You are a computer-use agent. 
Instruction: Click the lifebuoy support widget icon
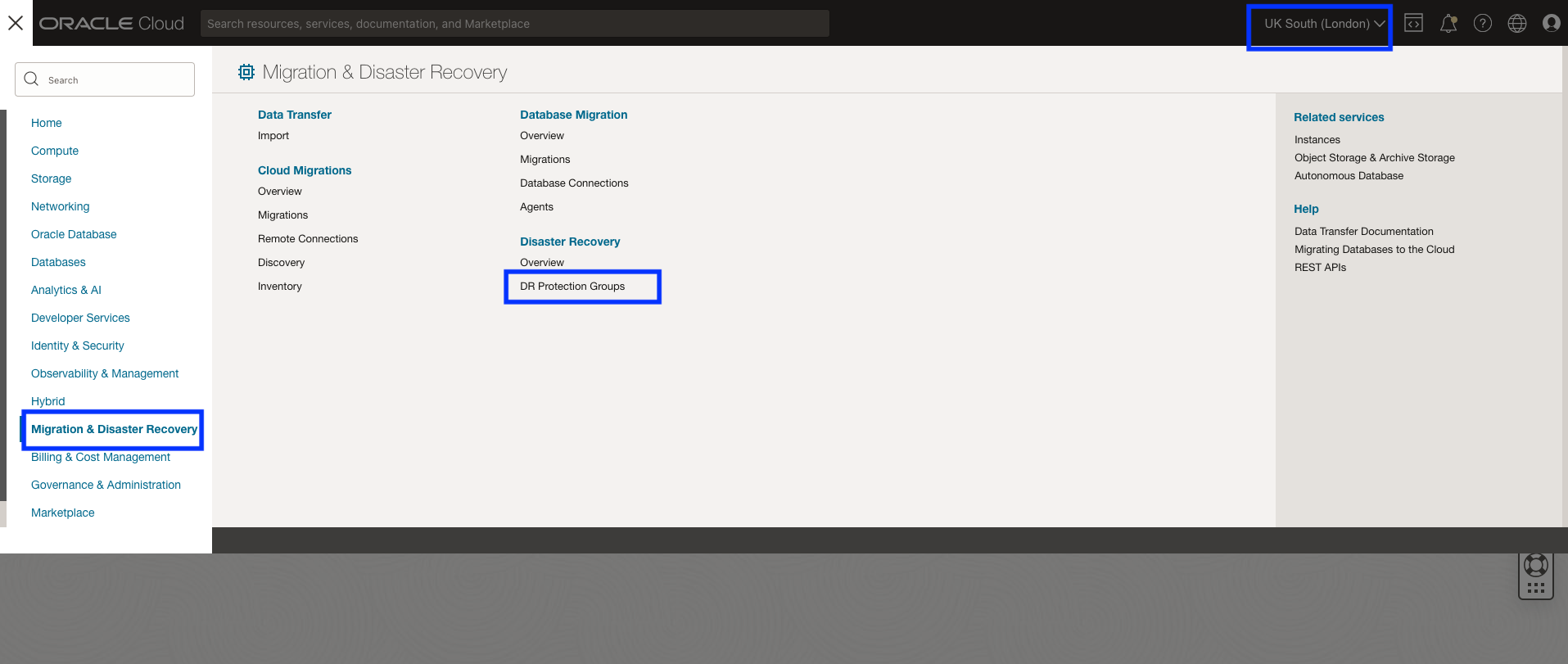(x=1535, y=566)
